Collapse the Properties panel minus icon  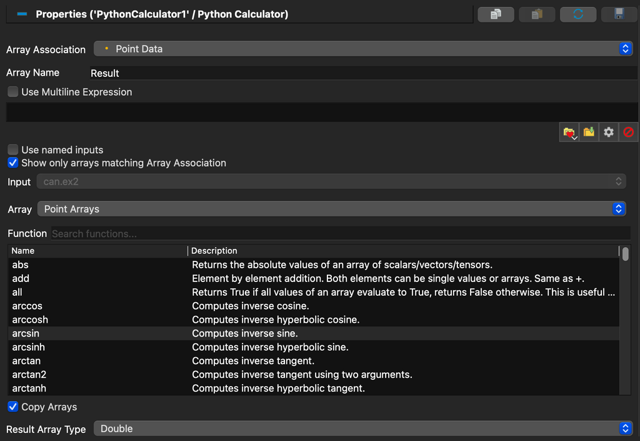pos(22,14)
